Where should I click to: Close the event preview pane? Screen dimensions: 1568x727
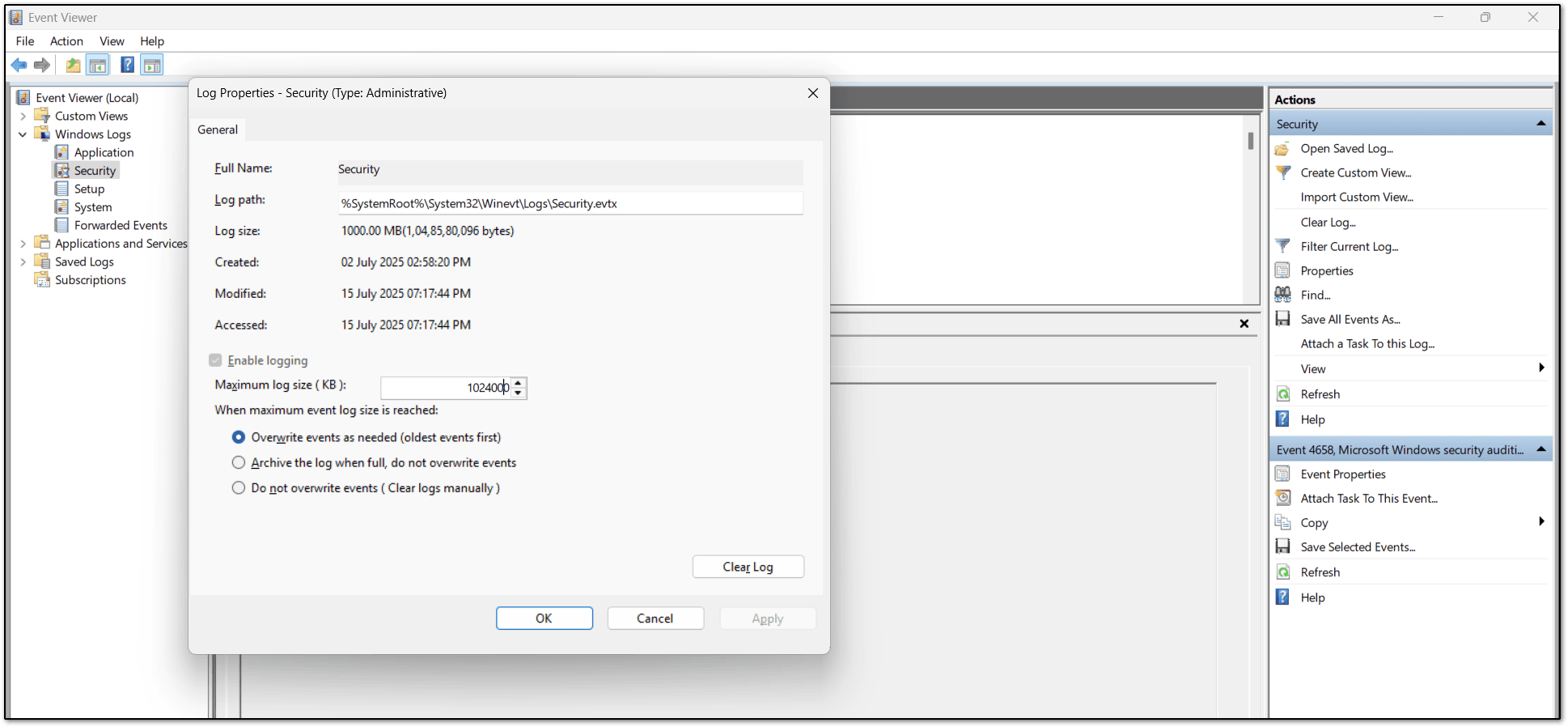point(1244,324)
